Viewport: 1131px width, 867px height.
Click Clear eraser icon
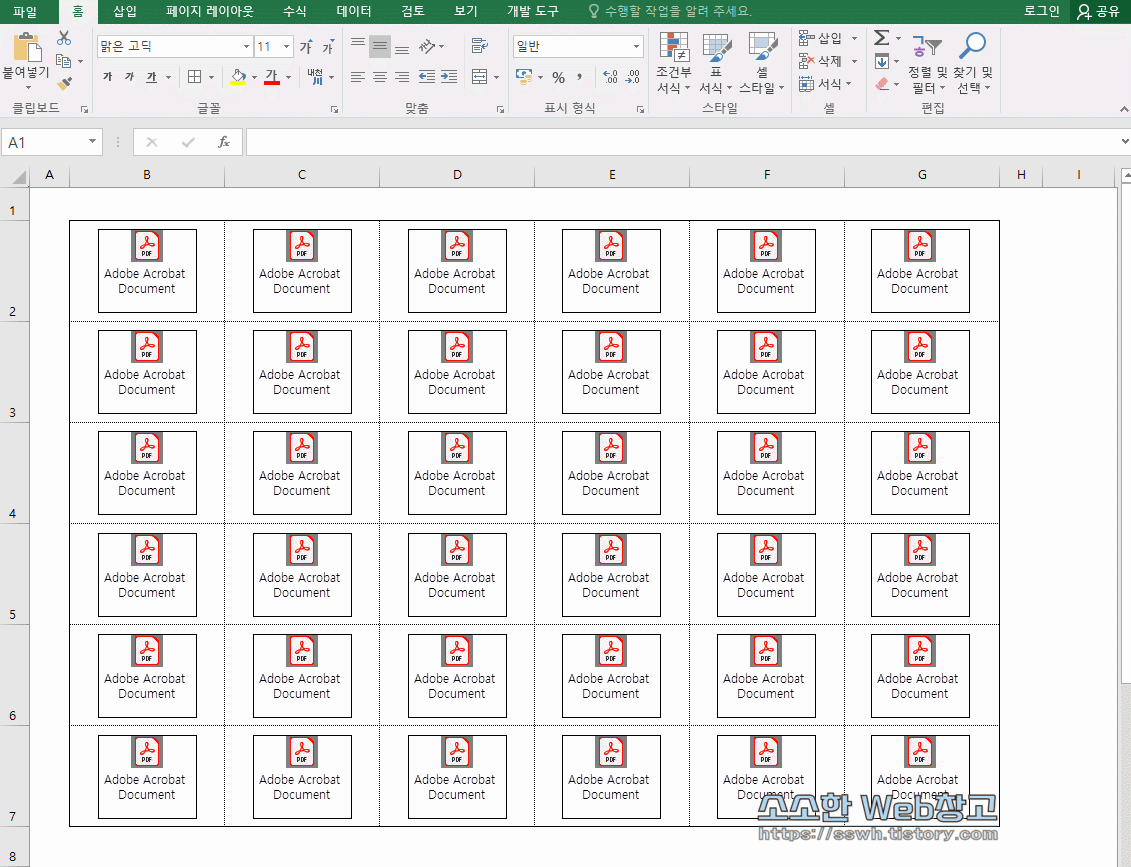(881, 84)
